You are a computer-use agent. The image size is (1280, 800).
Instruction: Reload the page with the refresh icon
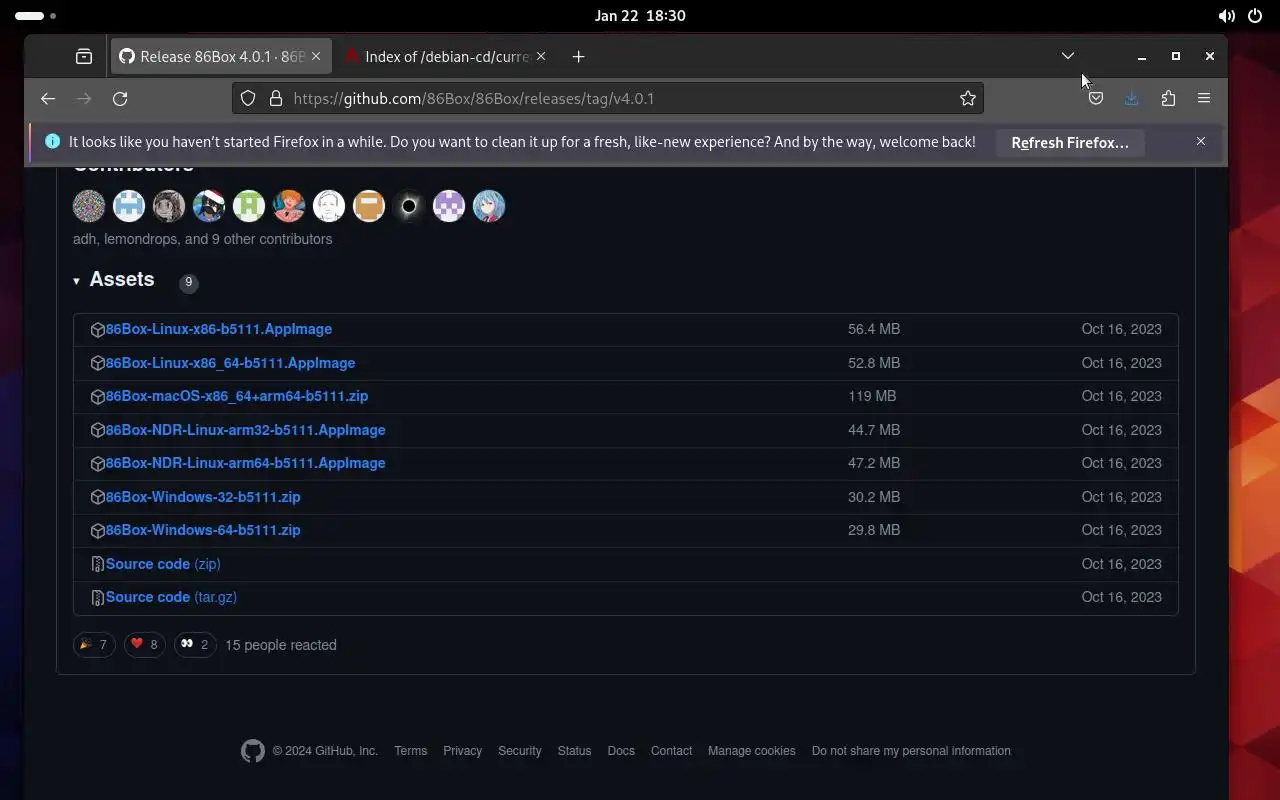(x=120, y=98)
